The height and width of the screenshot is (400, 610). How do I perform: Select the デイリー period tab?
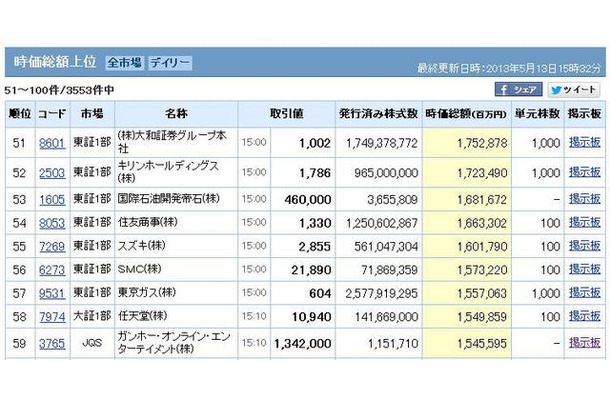(x=170, y=63)
